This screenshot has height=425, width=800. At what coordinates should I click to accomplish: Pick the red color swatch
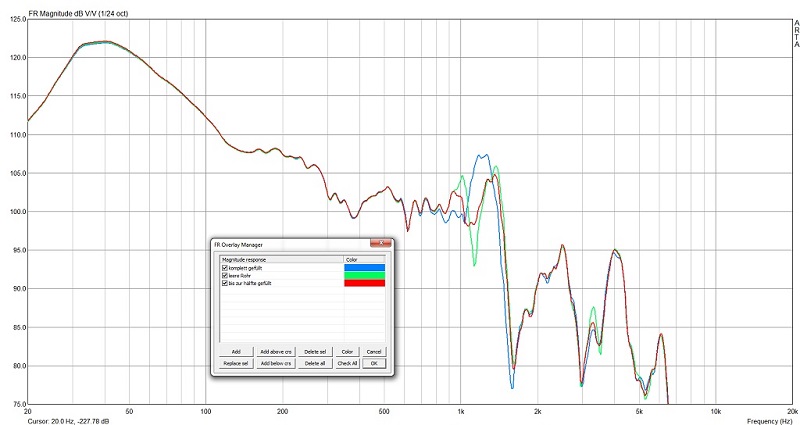[362, 283]
